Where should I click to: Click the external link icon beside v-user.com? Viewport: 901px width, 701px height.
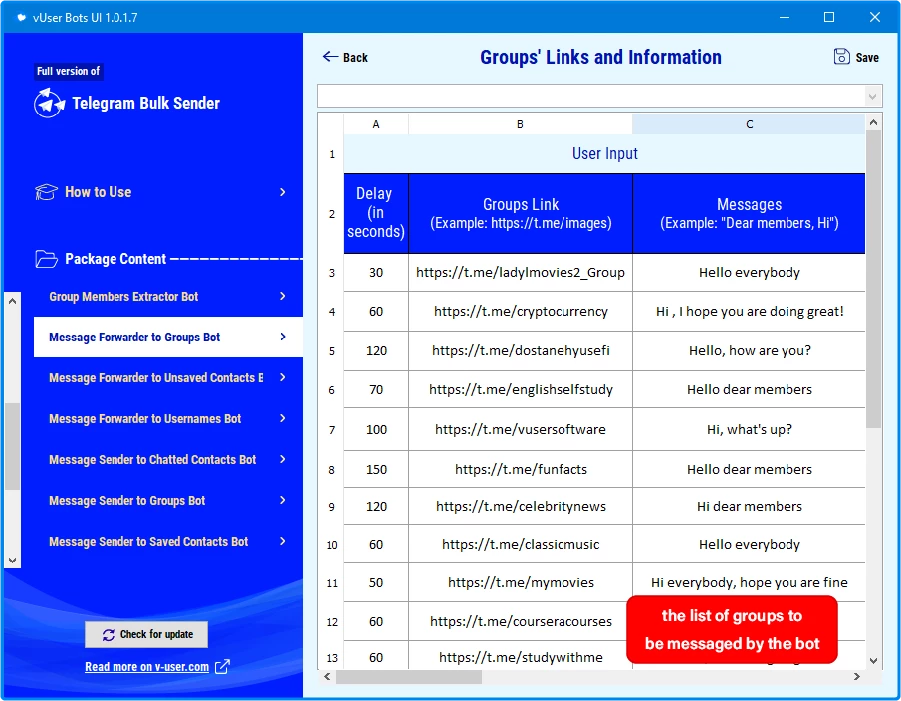tap(222, 667)
